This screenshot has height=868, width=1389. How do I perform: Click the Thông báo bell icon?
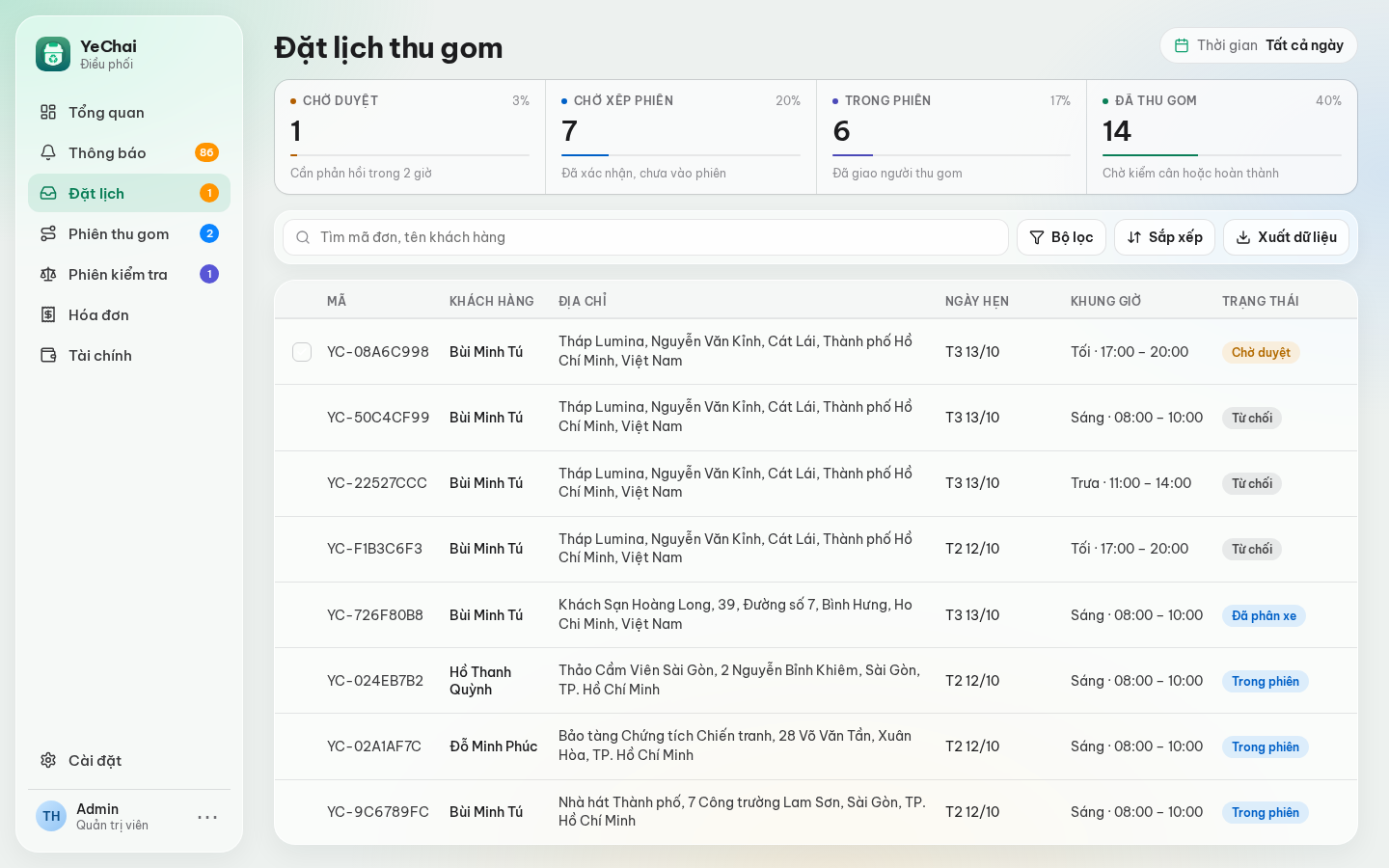click(48, 152)
